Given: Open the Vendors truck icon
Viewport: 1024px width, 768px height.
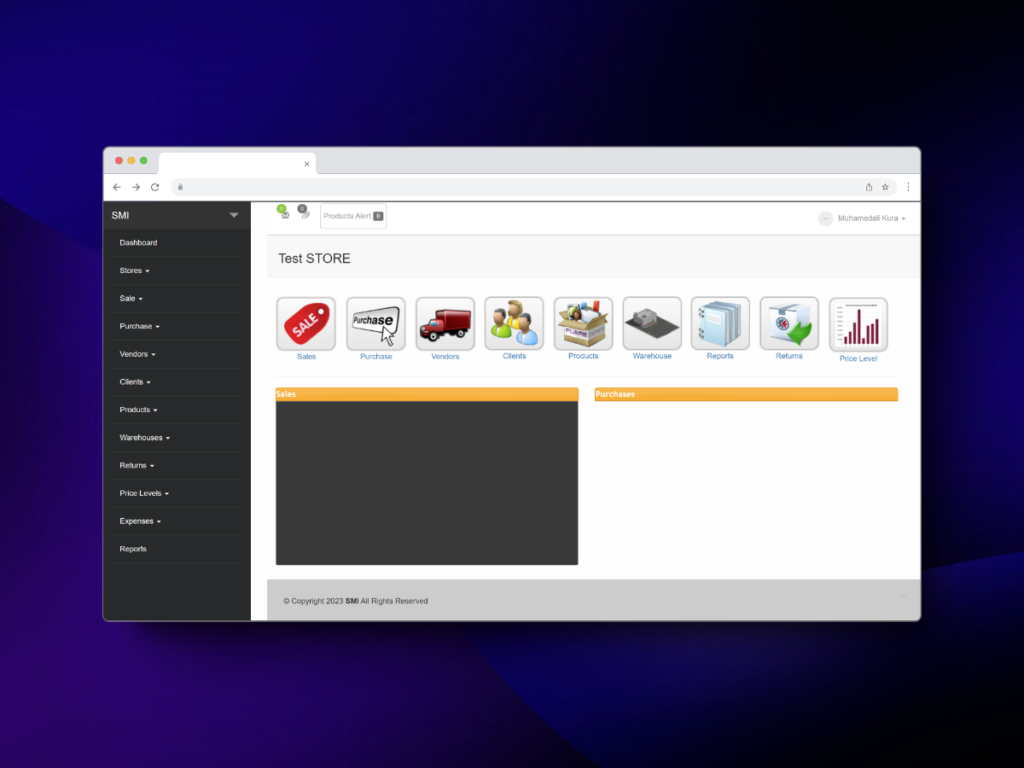Looking at the screenshot, I should [445, 324].
